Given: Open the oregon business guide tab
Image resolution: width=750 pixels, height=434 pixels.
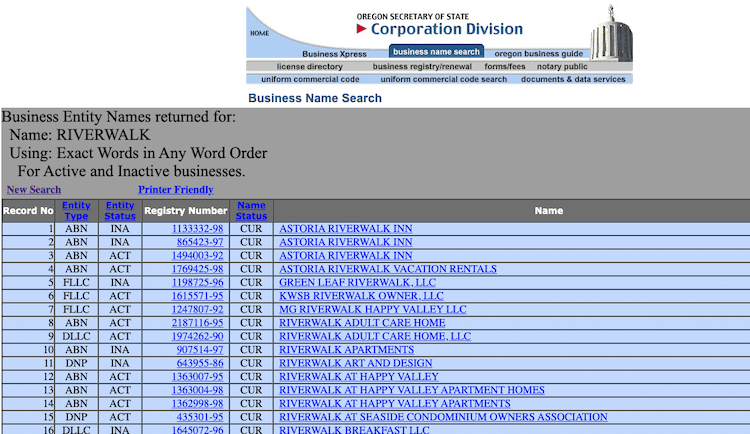Looking at the screenshot, I should [539, 54].
